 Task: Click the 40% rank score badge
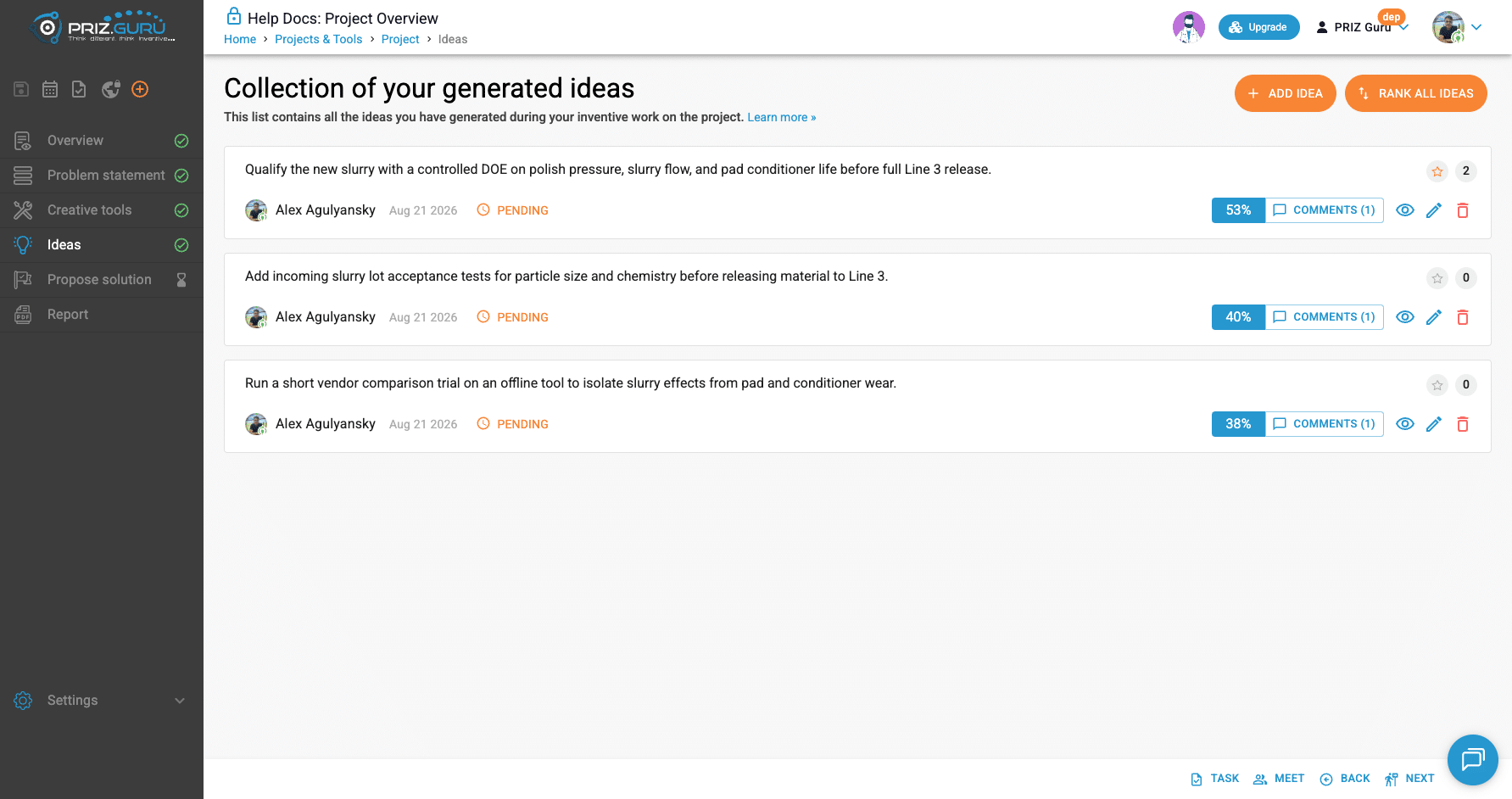point(1238,317)
